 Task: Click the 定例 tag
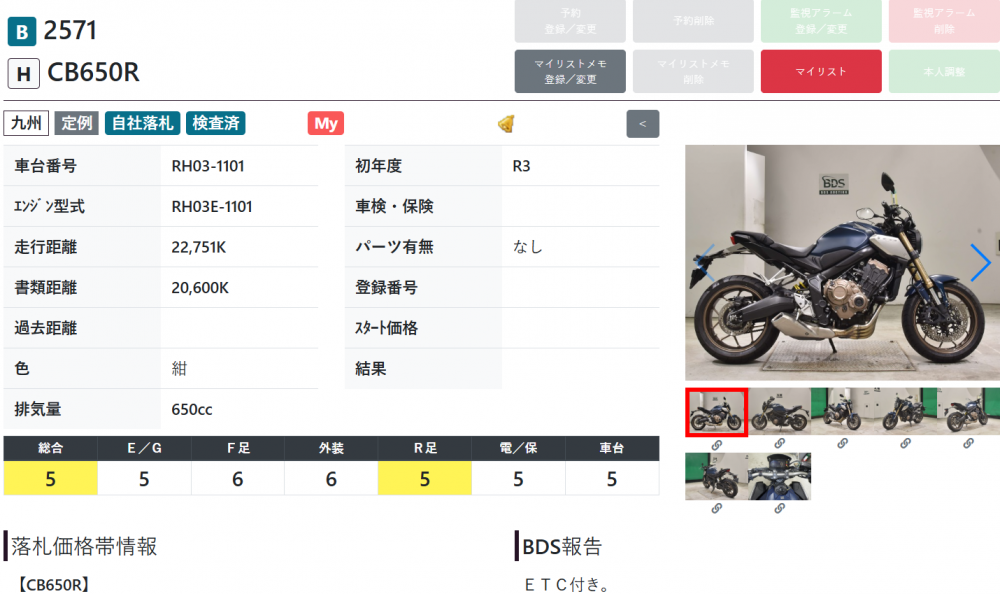(77, 123)
